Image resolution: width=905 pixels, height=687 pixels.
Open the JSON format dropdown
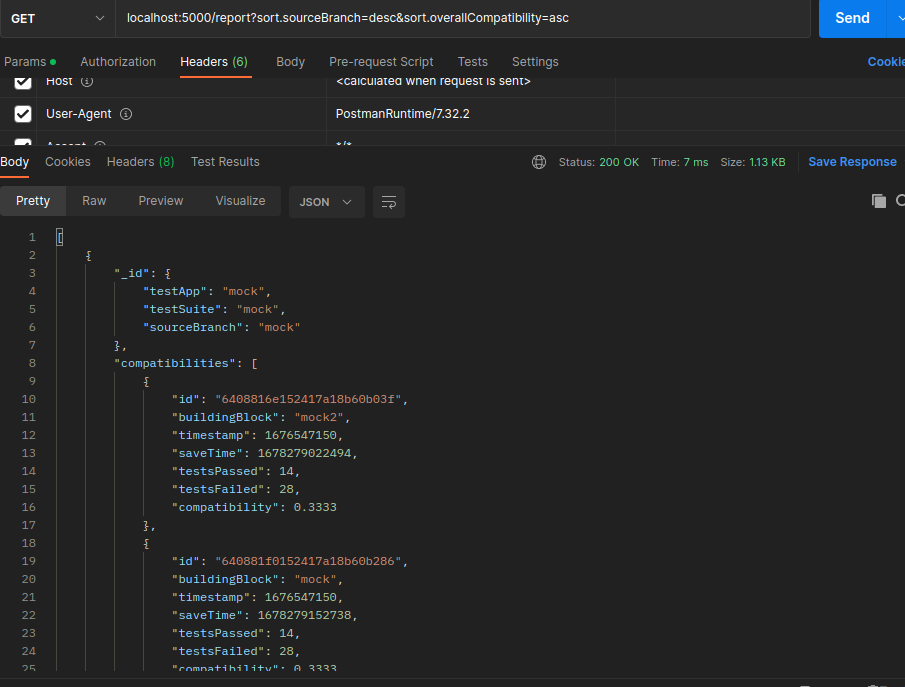326,202
